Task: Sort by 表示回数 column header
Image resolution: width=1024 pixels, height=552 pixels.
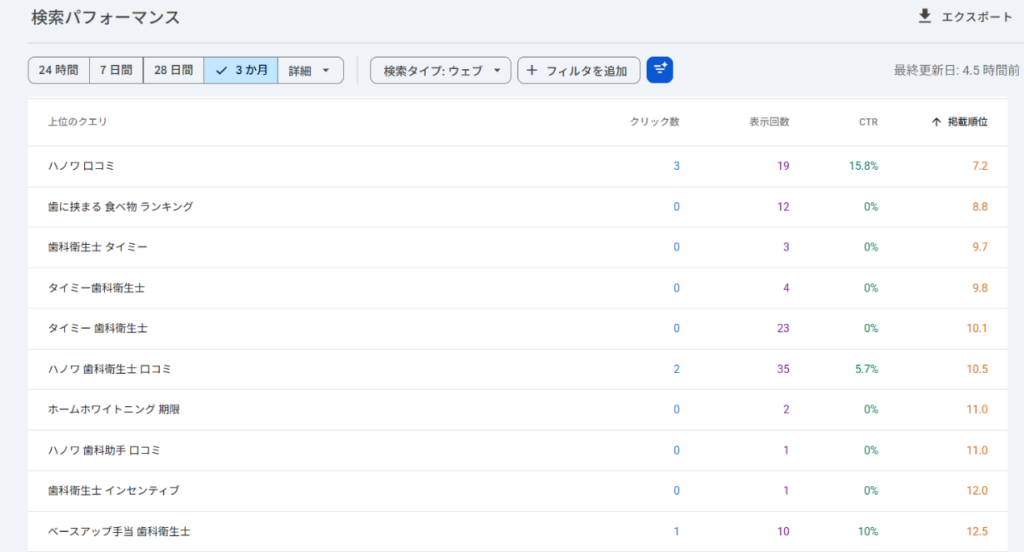Action: (x=769, y=122)
